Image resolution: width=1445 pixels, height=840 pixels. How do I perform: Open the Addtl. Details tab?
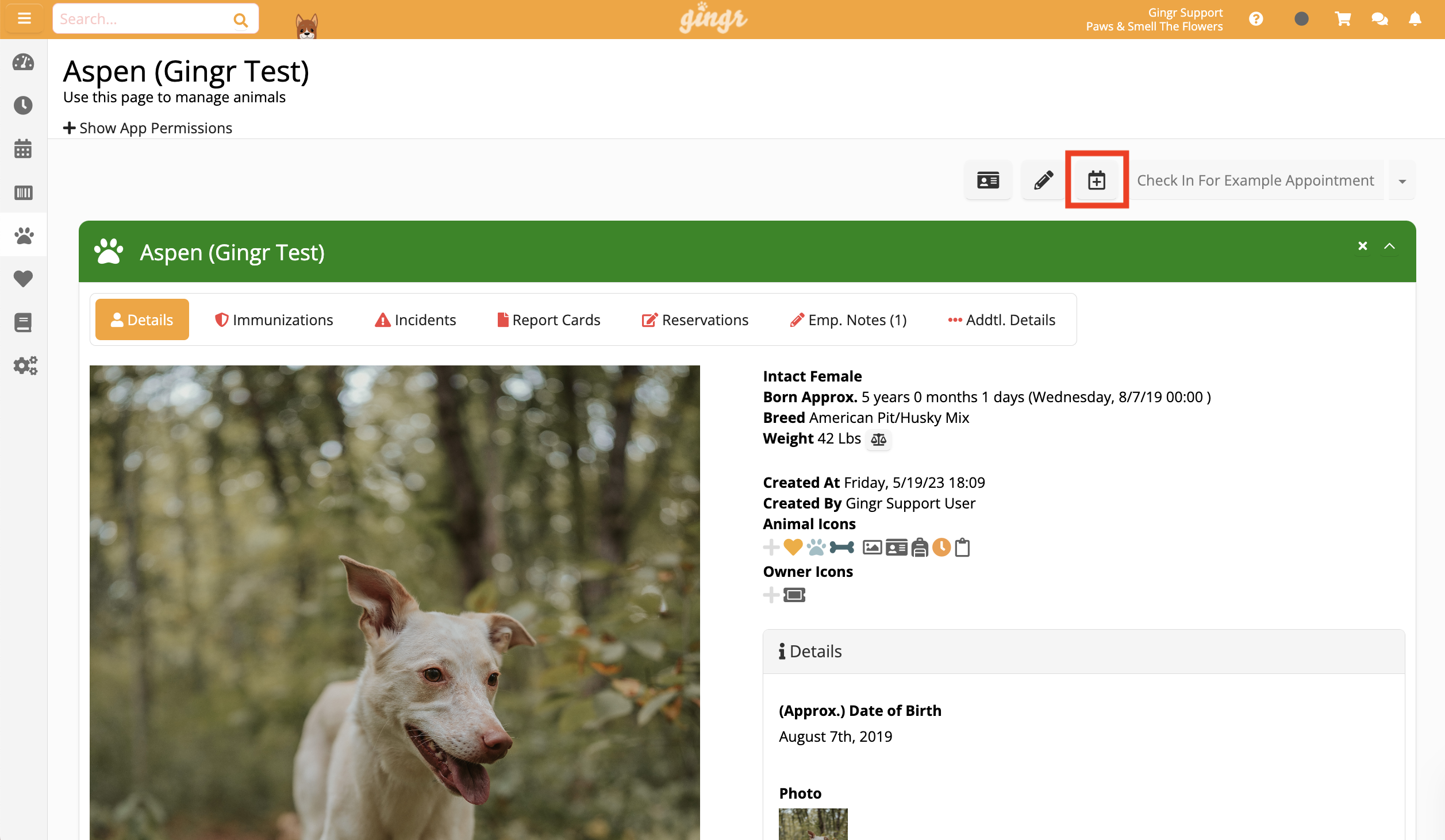[1001, 319]
